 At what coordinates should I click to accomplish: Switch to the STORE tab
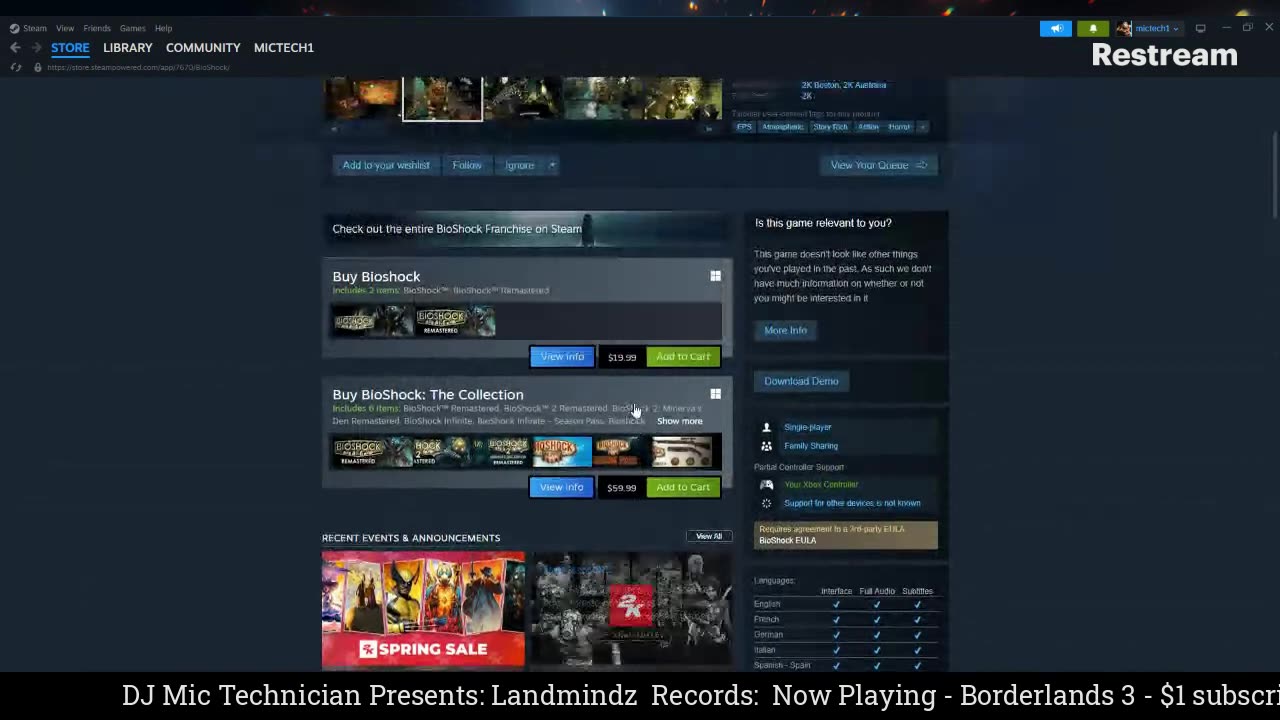tap(70, 47)
